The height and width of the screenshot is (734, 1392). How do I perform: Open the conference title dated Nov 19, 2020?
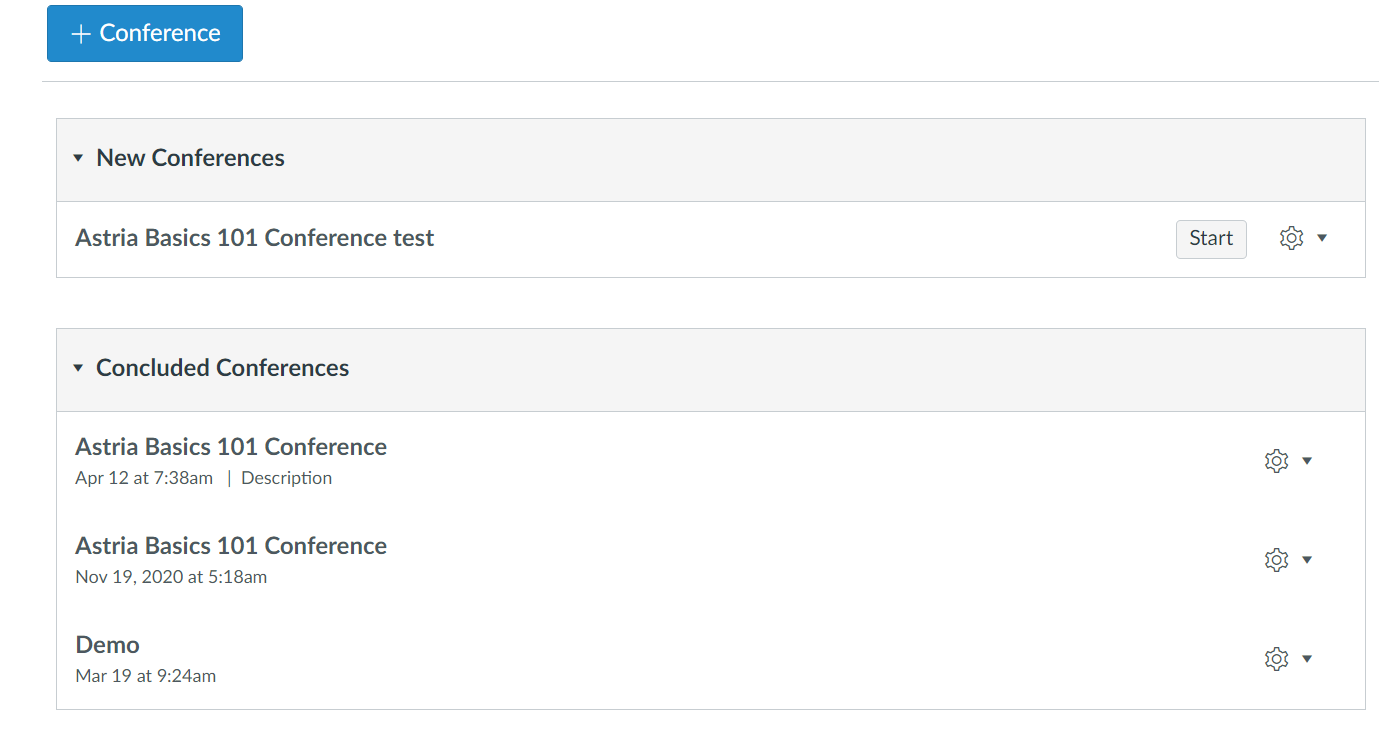pos(231,546)
